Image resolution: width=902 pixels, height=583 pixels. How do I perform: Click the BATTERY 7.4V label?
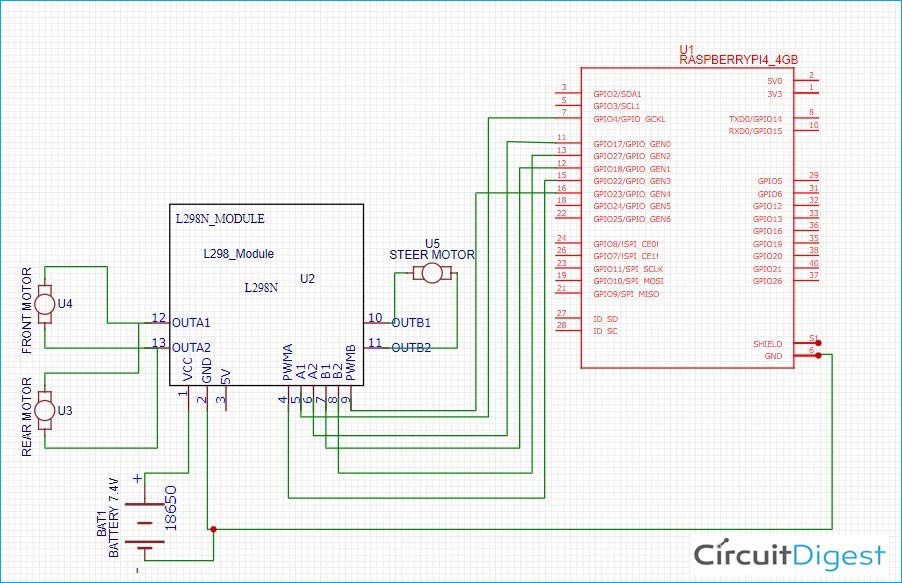[114, 517]
